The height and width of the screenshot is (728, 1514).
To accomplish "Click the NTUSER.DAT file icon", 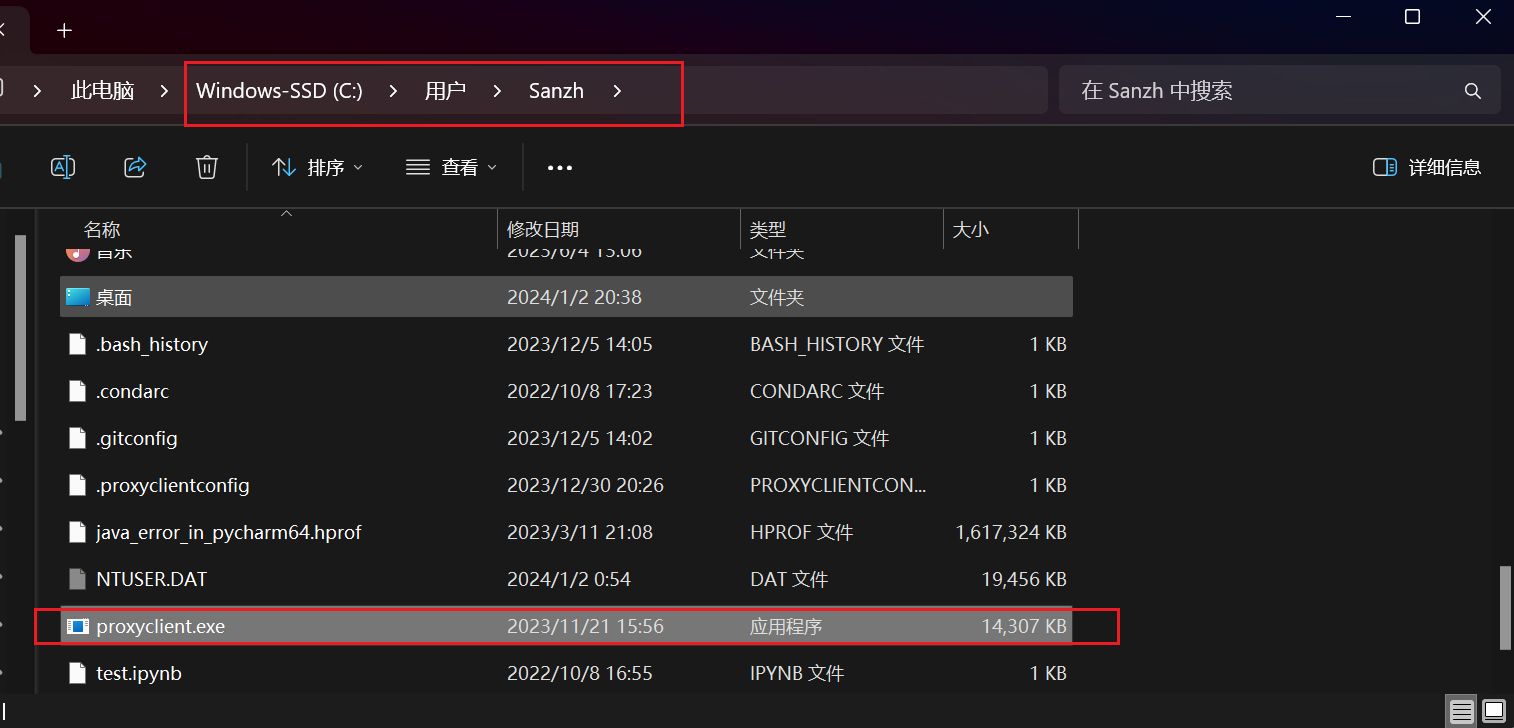I will click(x=78, y=579).
